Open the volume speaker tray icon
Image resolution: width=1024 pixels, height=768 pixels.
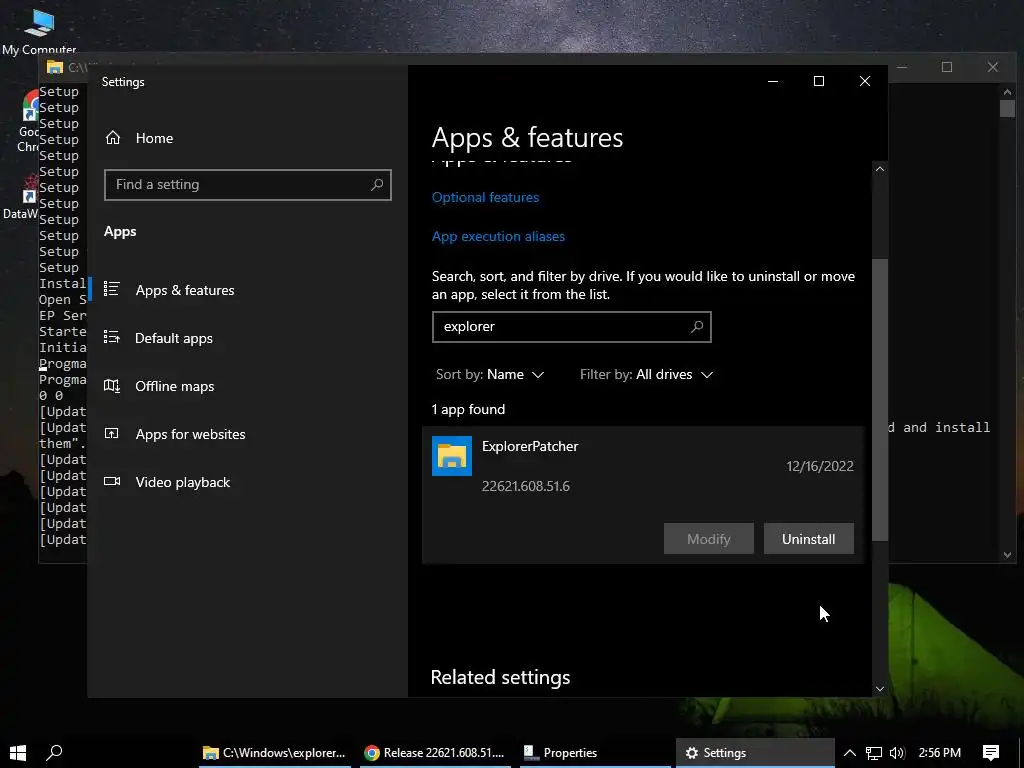pyautogui.click(x=897, y=753)
